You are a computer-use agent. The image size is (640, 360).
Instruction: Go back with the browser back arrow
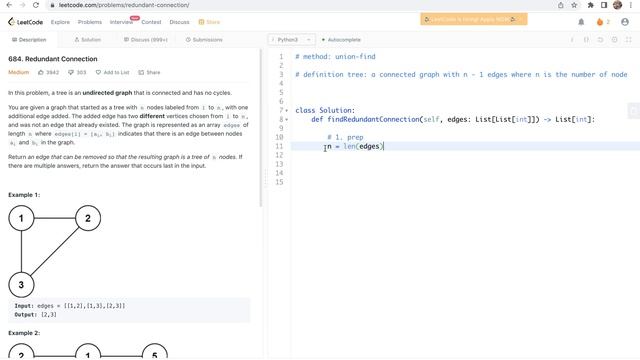(x=9, y=5)
